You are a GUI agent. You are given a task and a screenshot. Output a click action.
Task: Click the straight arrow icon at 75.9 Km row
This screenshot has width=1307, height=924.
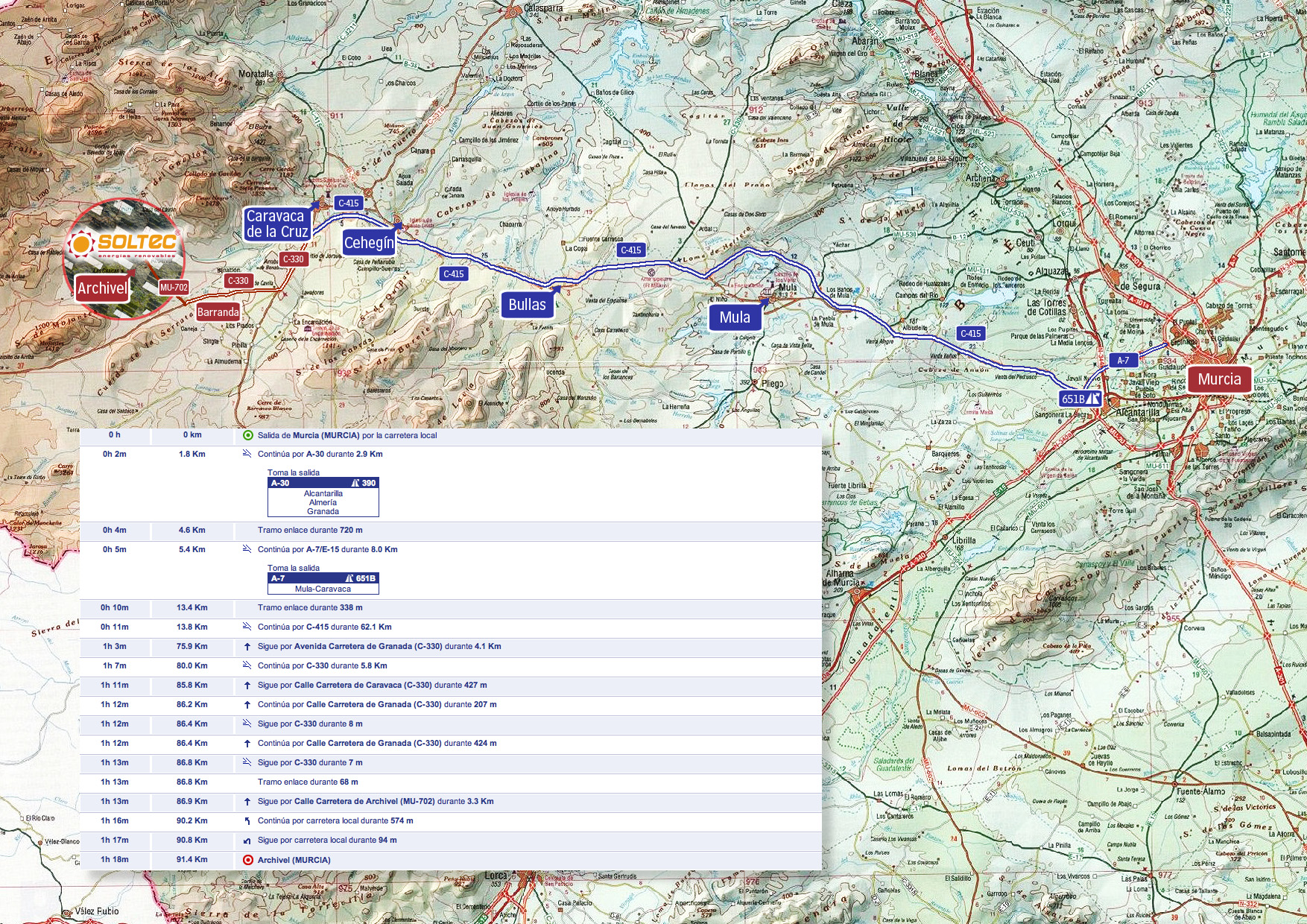247,647
